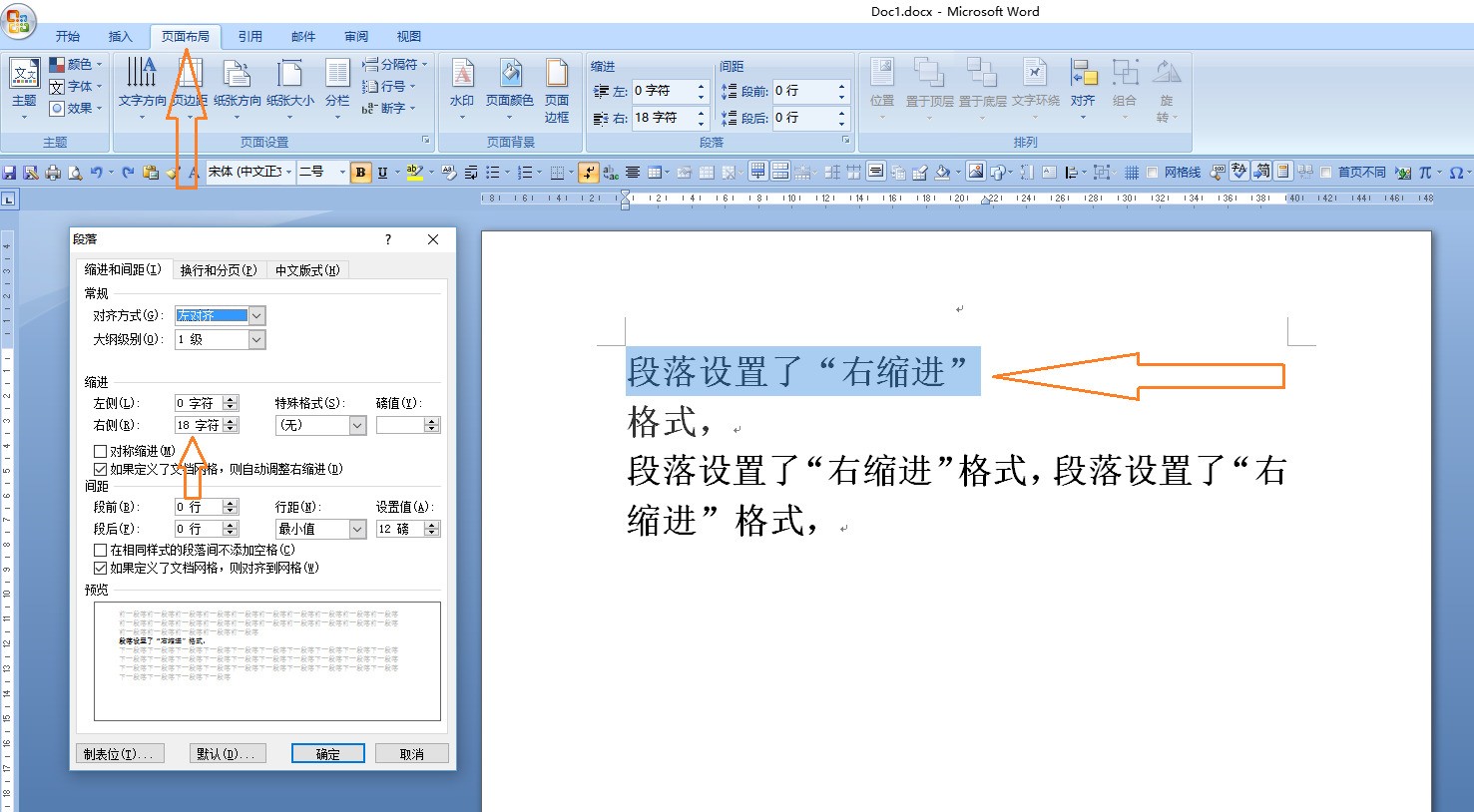Click the ribbon 段前 spacing stepper
Viewport: 1474px width, 812px height.
click(841, 91)
